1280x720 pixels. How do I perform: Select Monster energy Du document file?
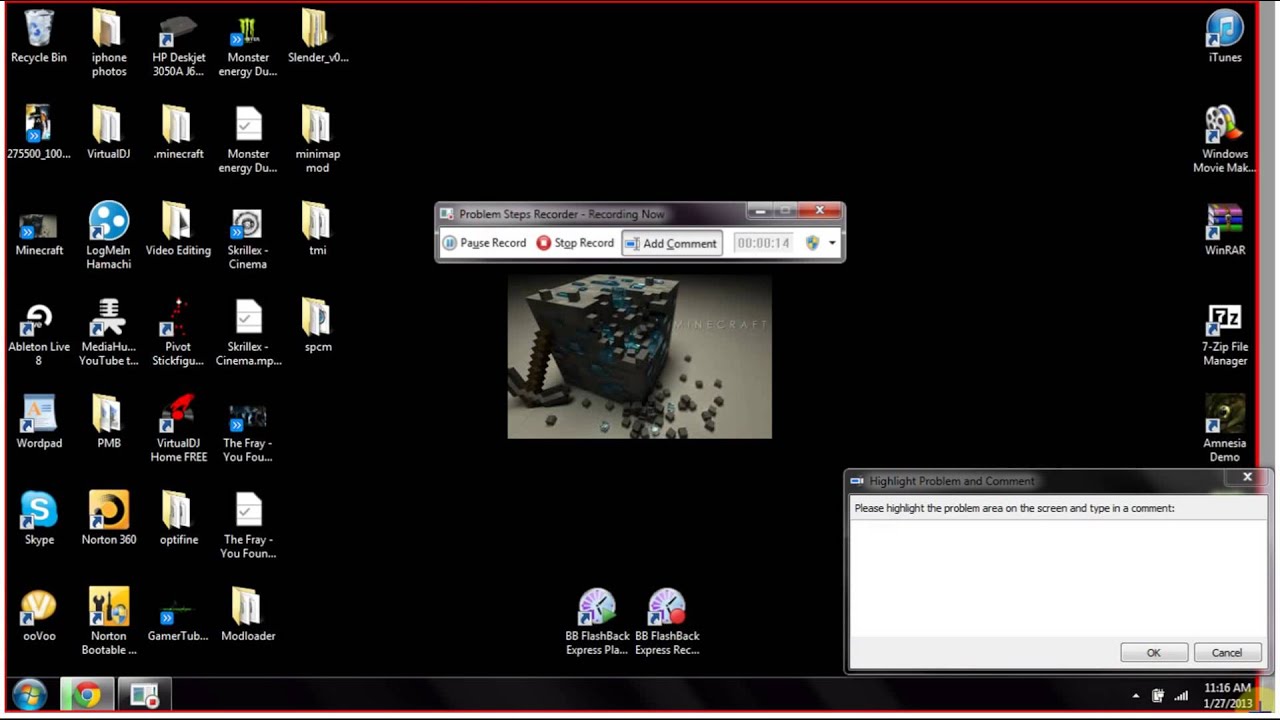coord(248,140)
